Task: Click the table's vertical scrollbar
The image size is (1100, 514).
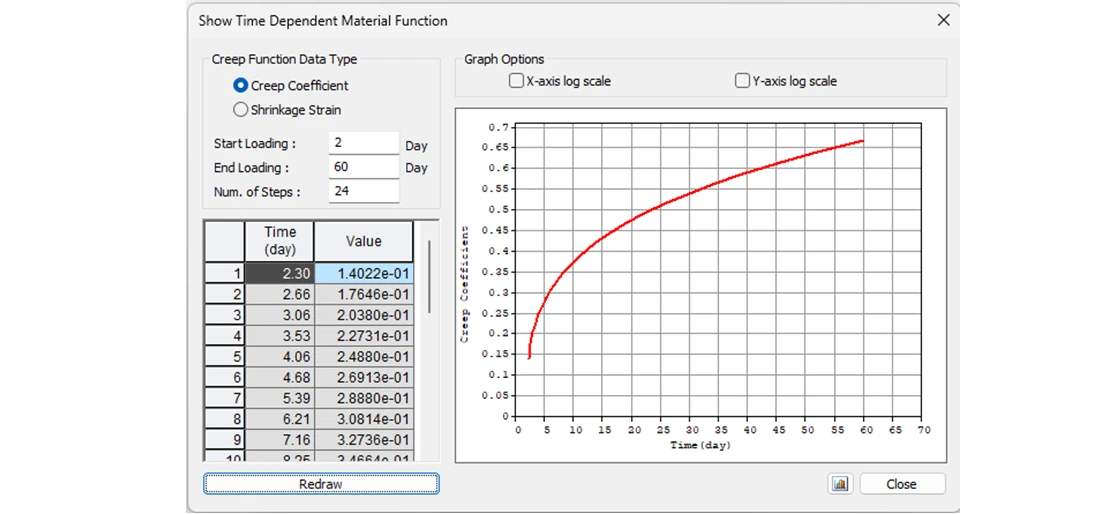Action: [x=429, y=277]
